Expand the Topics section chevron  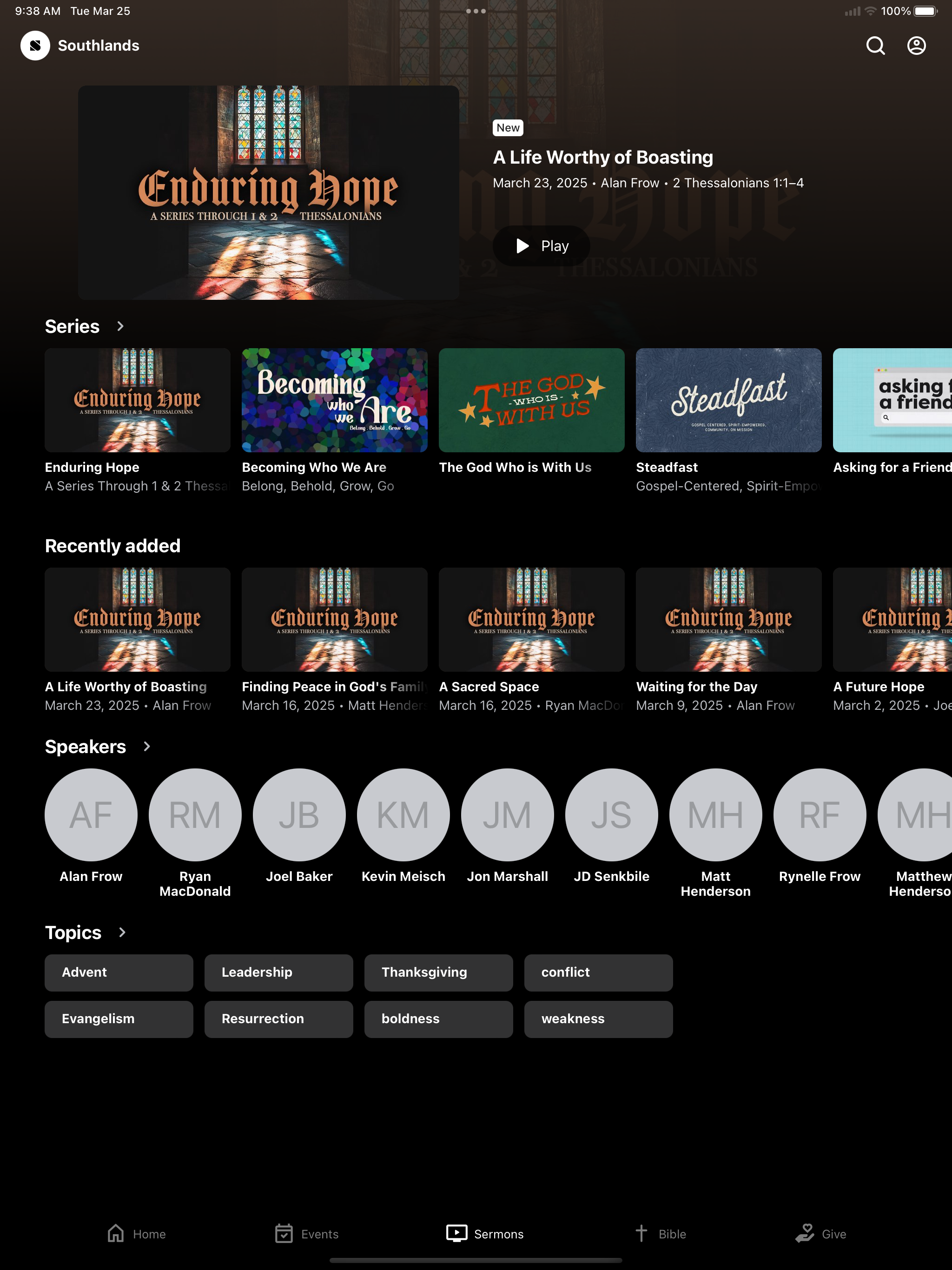(x=122, y=933)
